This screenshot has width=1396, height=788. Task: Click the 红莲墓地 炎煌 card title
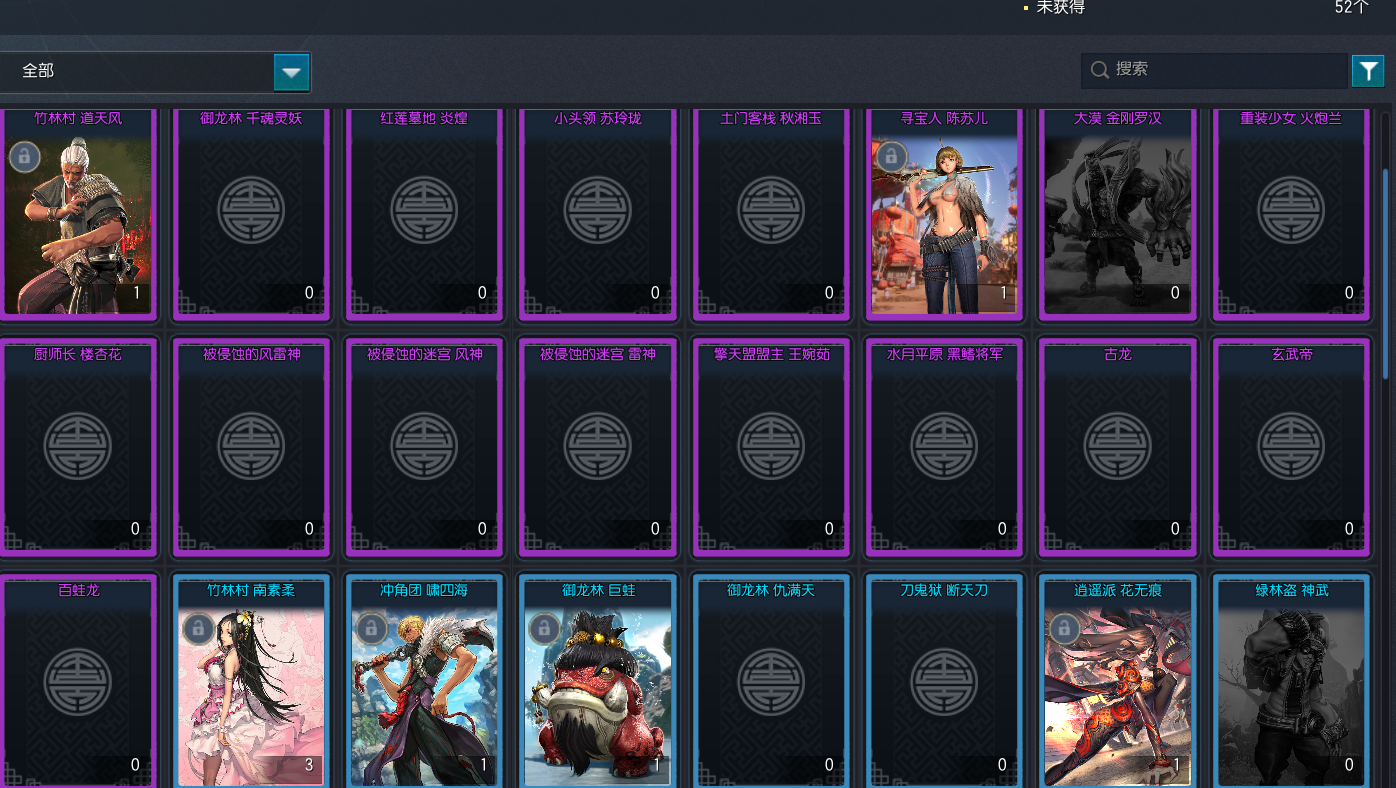point(424,118)
